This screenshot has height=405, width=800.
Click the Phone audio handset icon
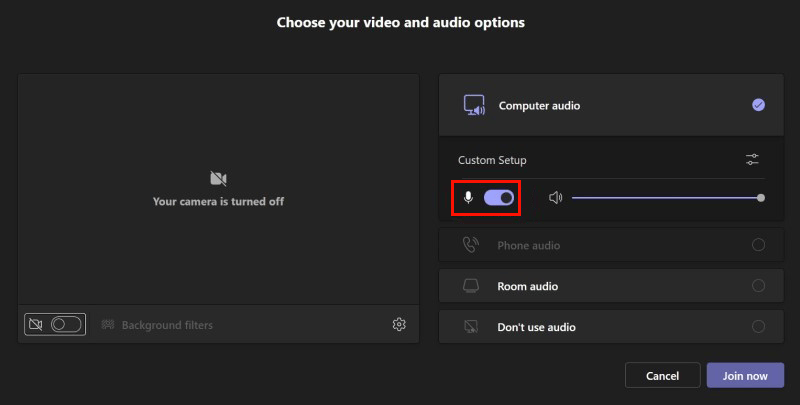click(x=470, y=245)
